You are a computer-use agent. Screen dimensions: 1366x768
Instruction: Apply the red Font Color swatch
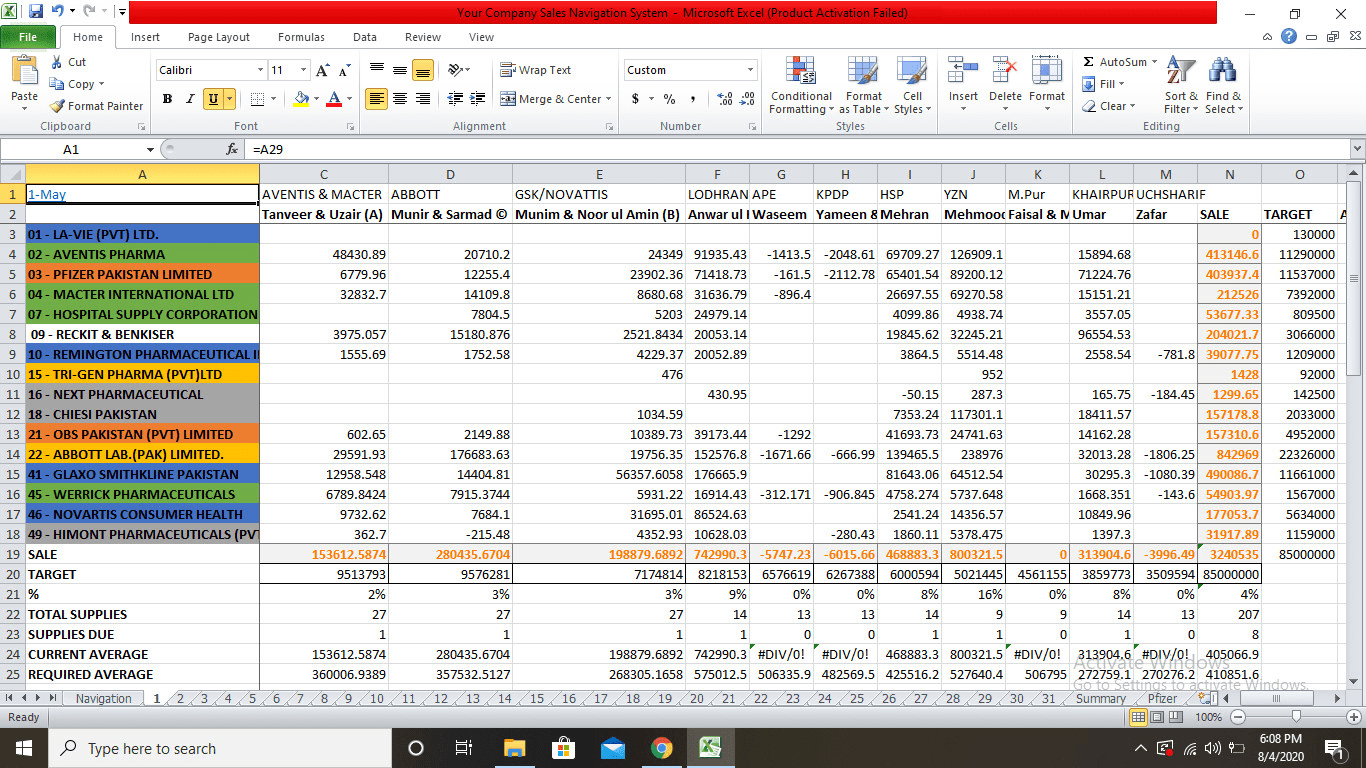pos(334,99)
